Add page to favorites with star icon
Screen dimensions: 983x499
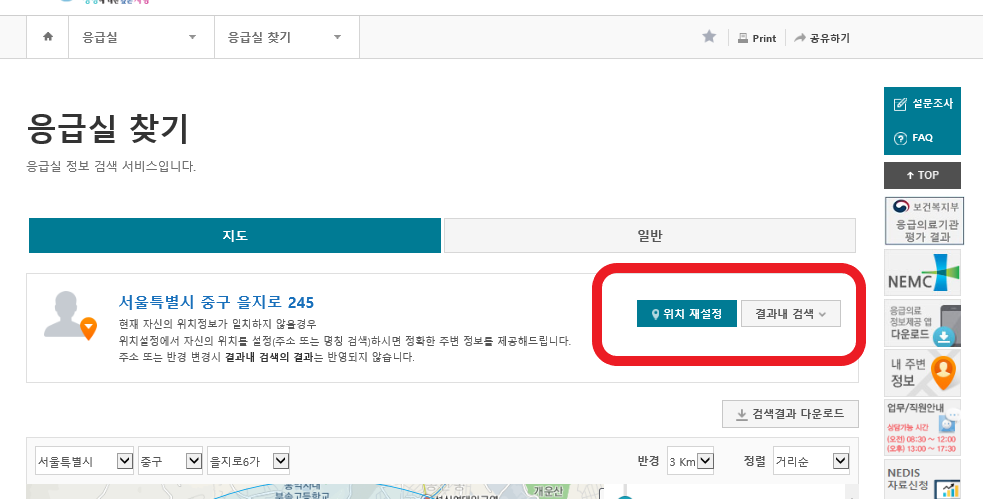click(x=709, y=37)
